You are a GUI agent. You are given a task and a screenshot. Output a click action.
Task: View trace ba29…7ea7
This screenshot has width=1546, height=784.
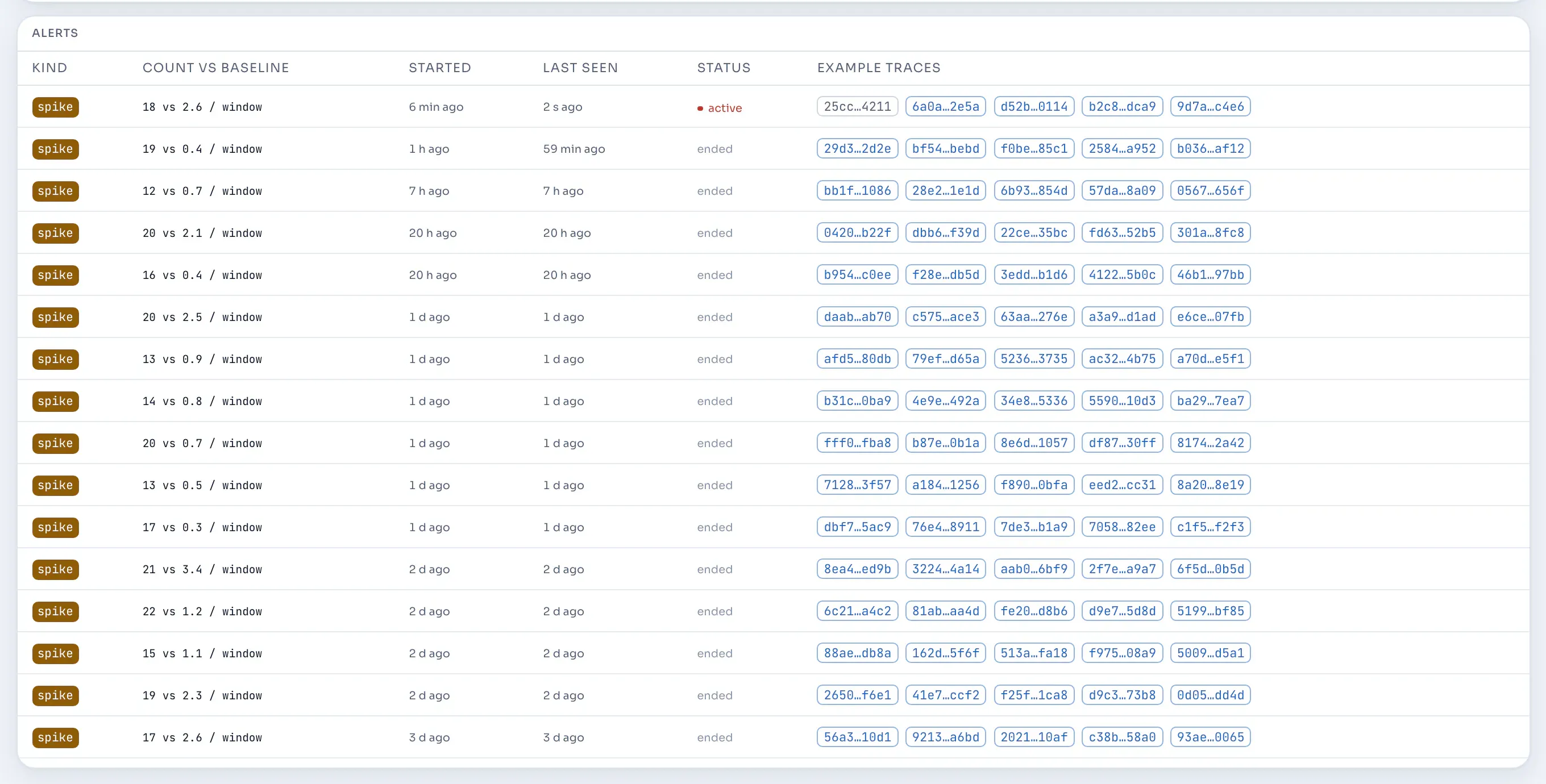[x=1210, y=401]
